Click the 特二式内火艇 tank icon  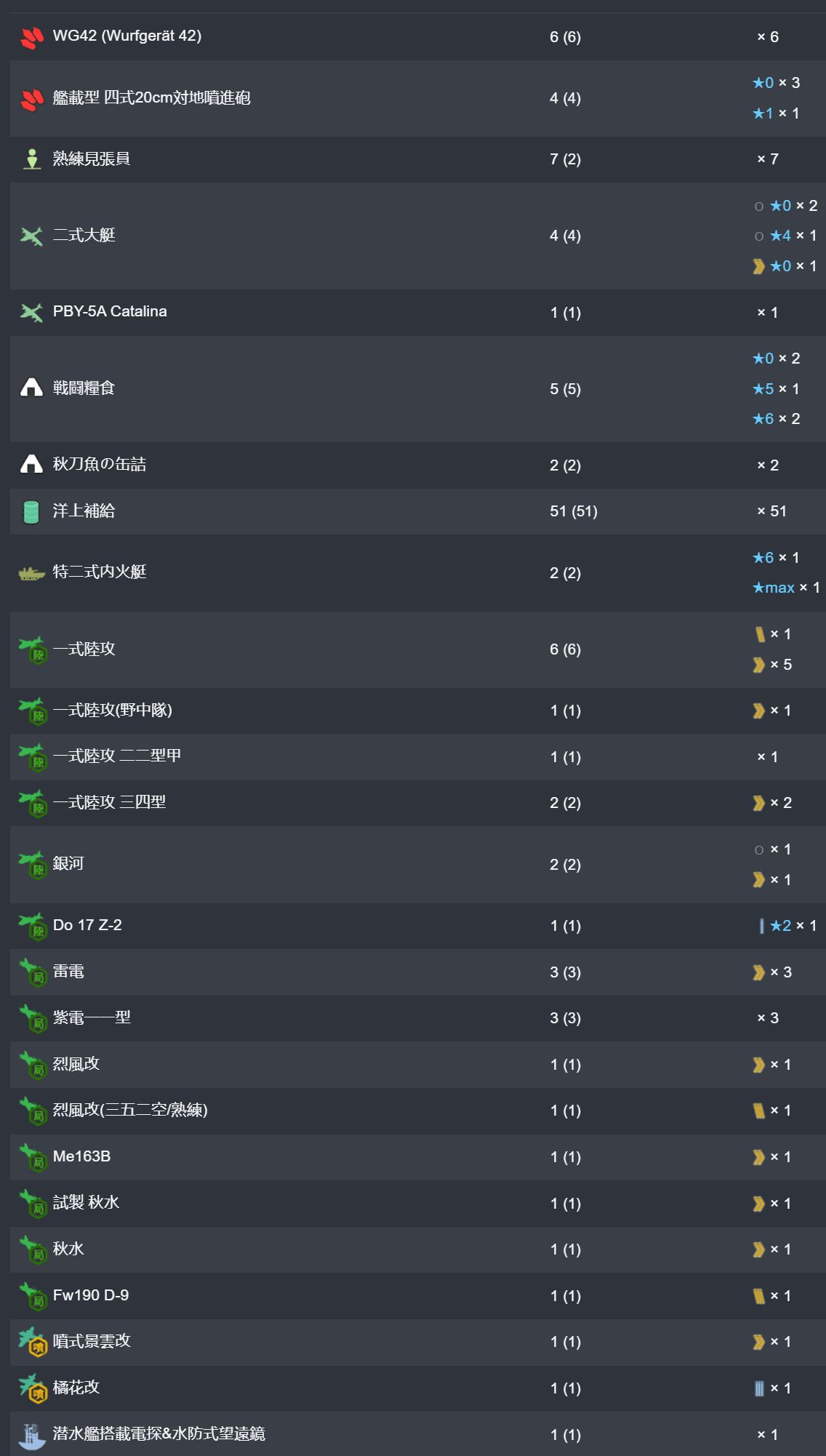(x=31, y=573)
